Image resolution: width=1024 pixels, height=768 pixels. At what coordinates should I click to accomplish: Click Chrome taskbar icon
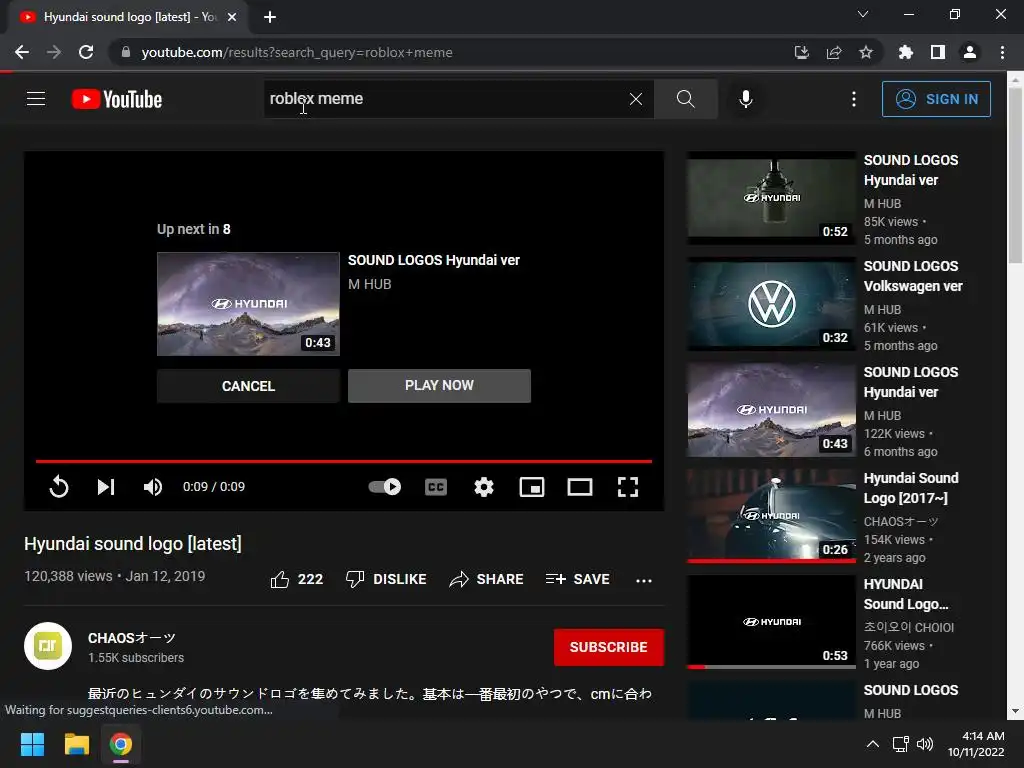pos(120,744)
